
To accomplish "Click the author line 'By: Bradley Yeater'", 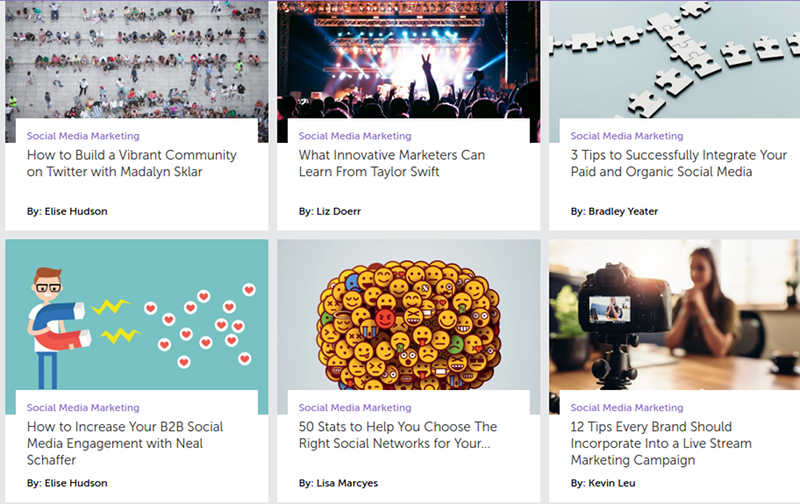I will point(614,211).
